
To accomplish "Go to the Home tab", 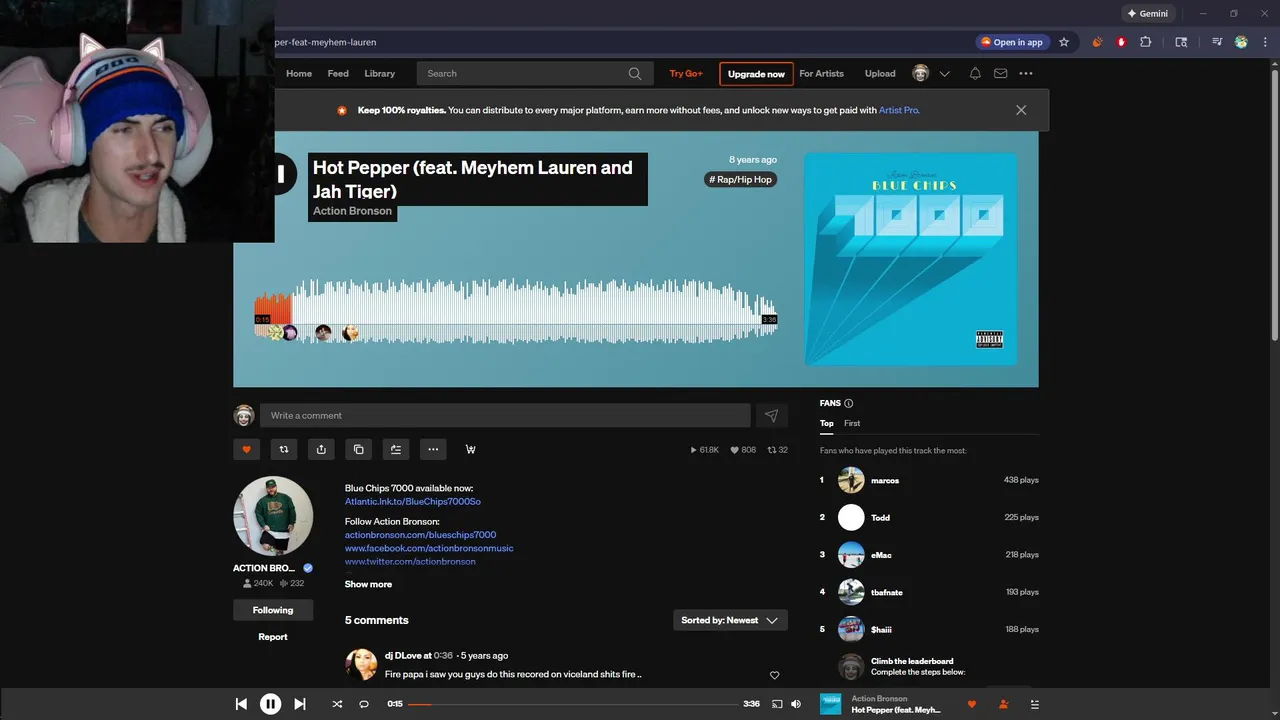I will [x=299, y=73].
